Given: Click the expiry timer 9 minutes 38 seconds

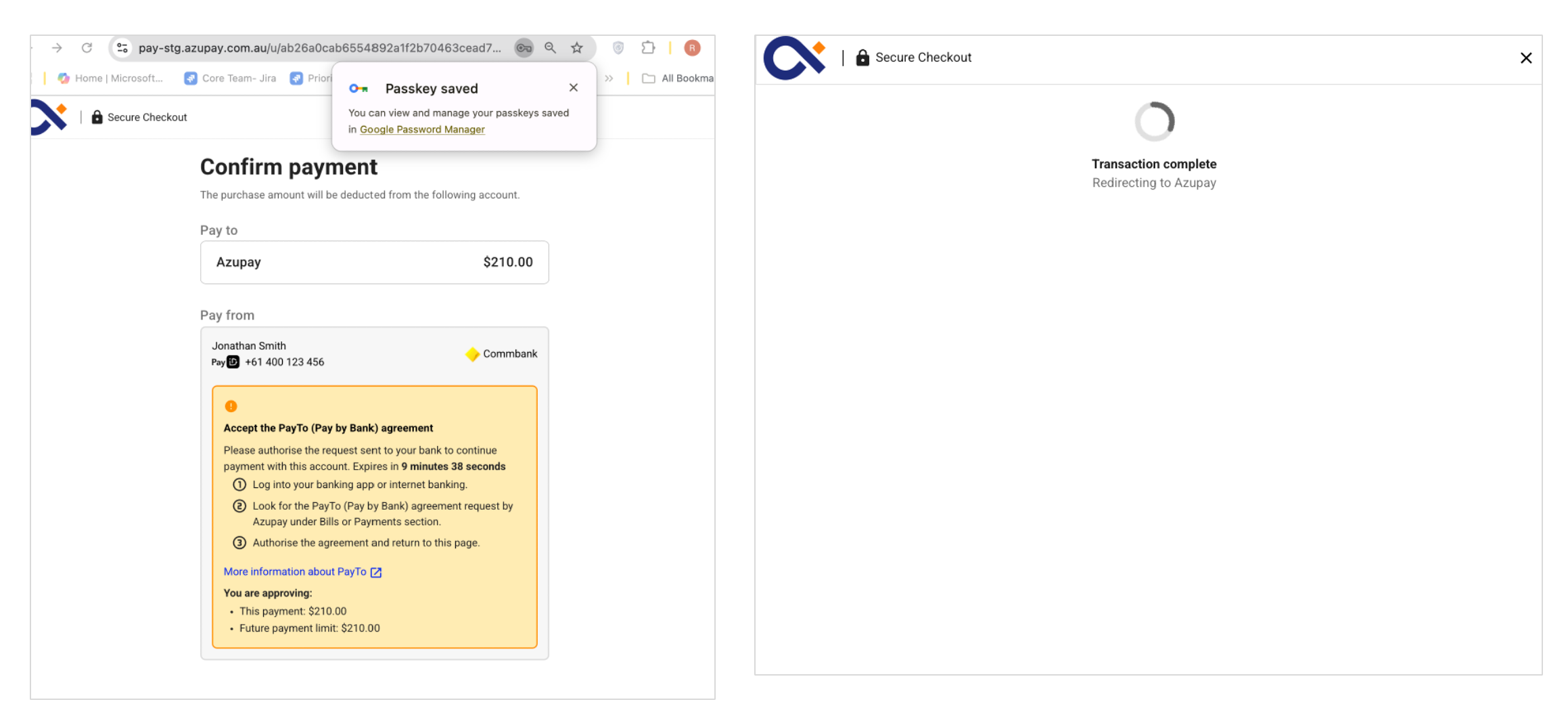Looking at the screenshot, I should point(453,466).
